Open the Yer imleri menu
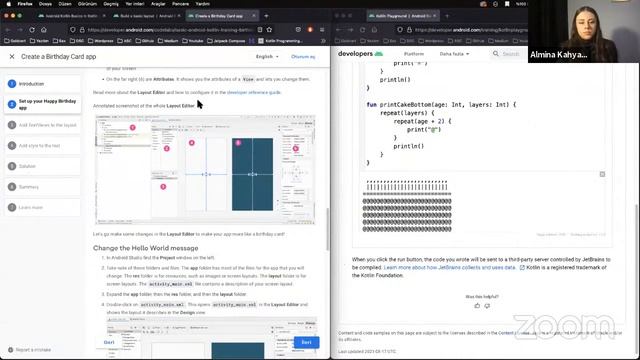Viewport: 640px width, 360px height. pyautogui.click(x=135, y=4)
